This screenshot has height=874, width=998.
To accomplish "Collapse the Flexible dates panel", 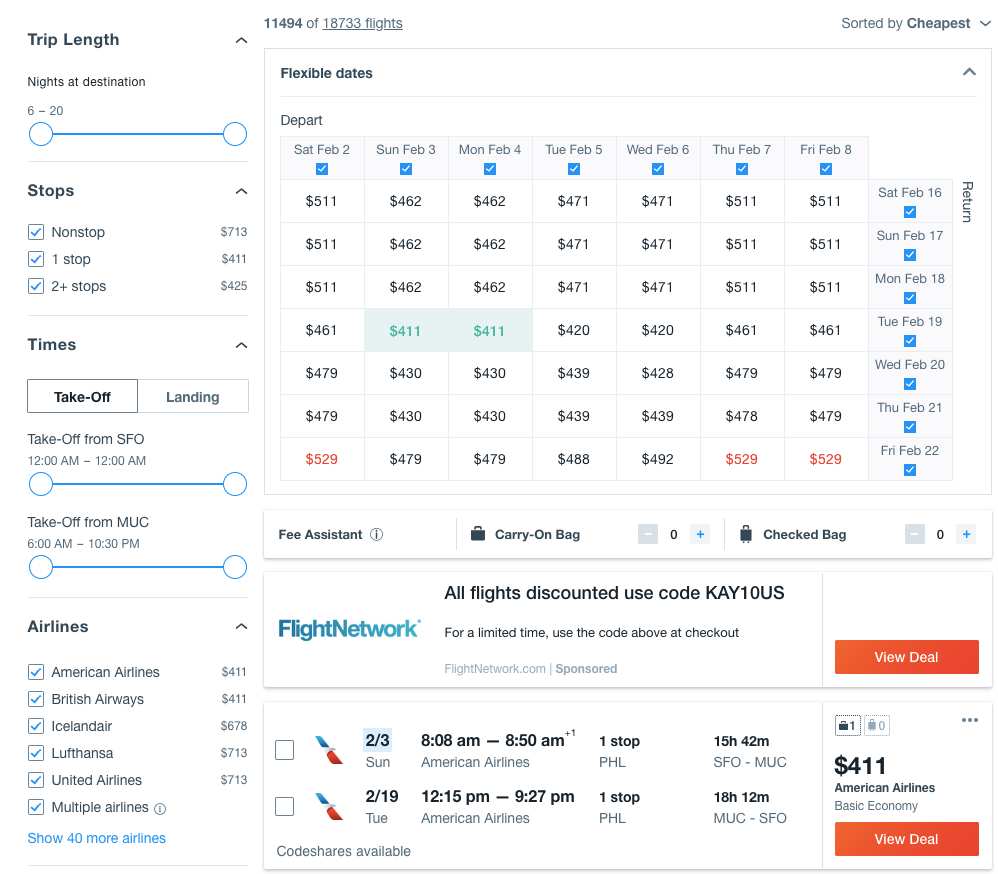I will click(x=969, y=72).
